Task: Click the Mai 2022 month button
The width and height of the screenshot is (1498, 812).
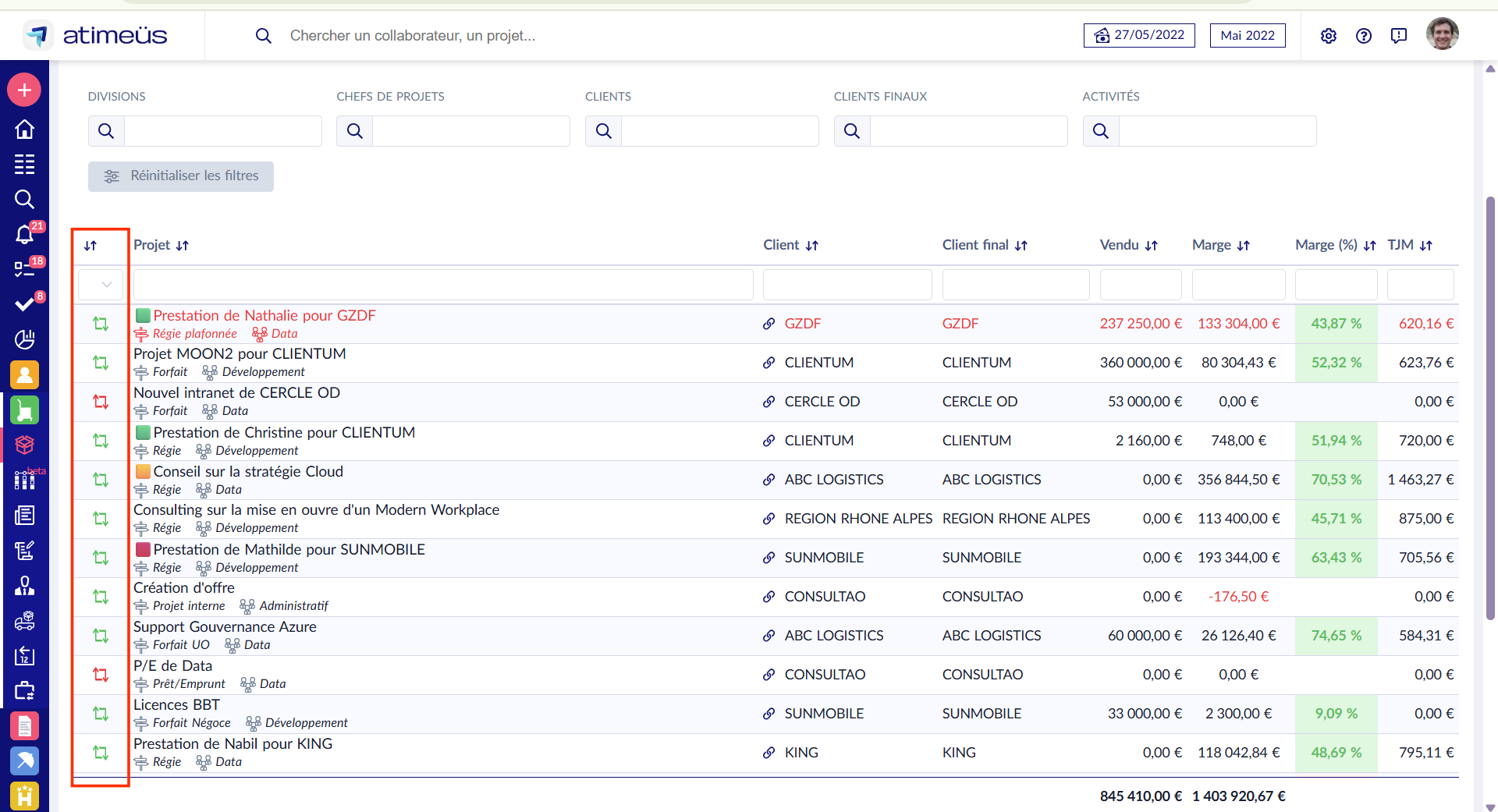Action: pyautogui.click(x=1248, y=35)
